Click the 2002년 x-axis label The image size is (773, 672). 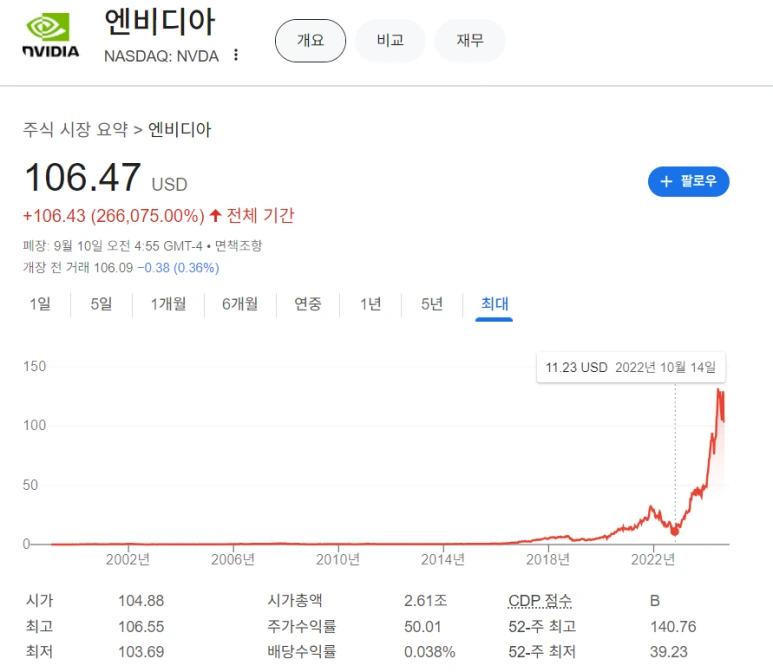coord(128,560)
